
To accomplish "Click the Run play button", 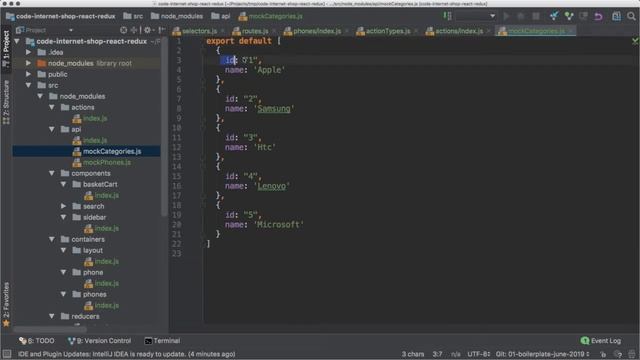I will 507,16.
